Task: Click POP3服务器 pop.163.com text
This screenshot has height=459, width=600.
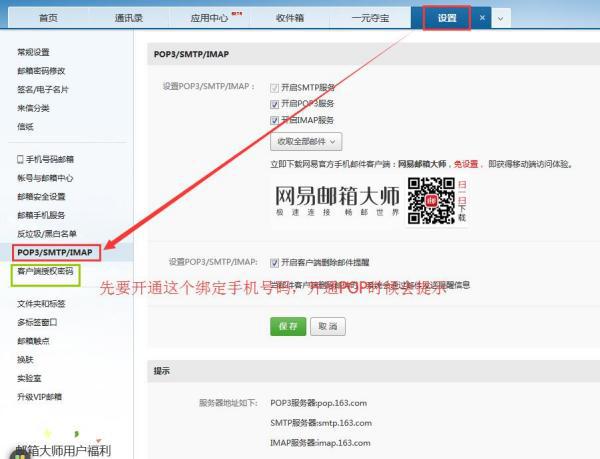Action: tap(318, 403)
